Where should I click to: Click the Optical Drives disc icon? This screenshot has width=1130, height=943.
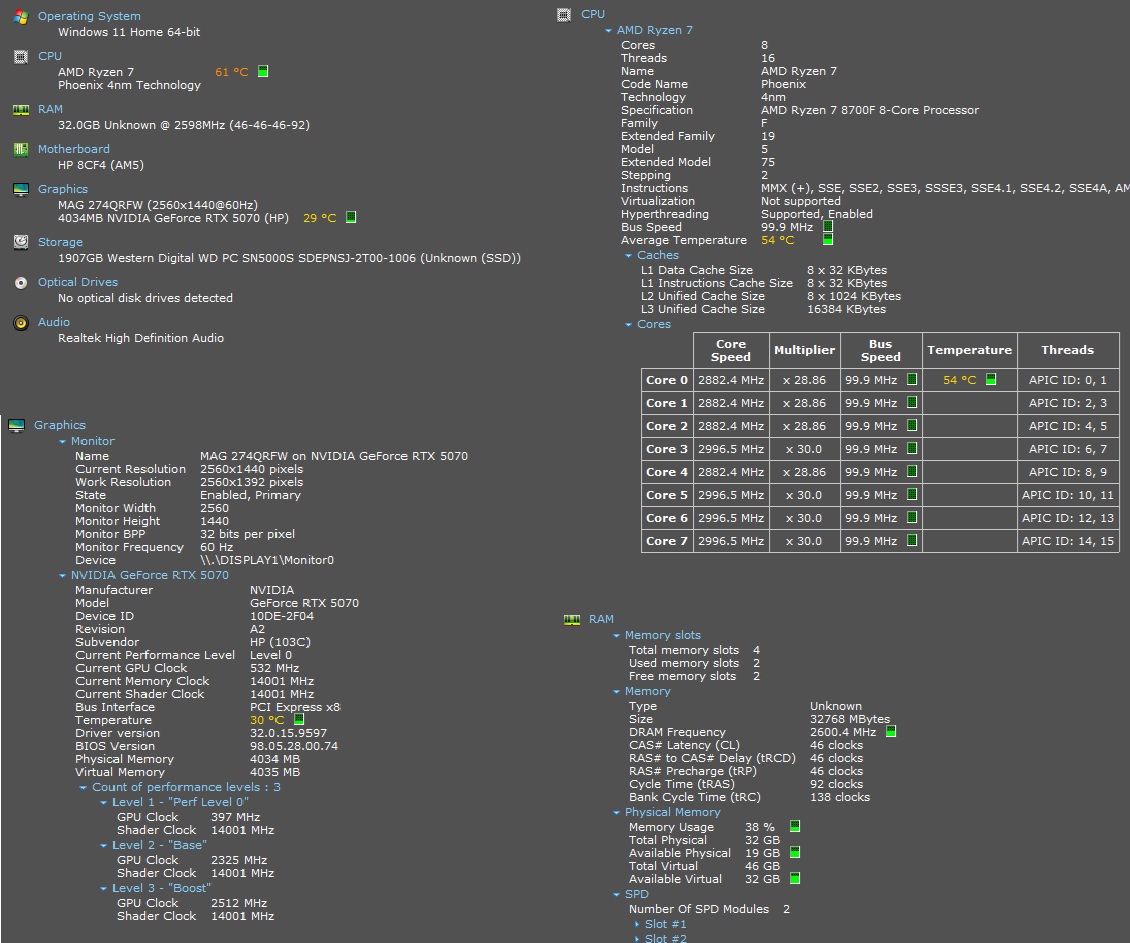coord(21,283)
